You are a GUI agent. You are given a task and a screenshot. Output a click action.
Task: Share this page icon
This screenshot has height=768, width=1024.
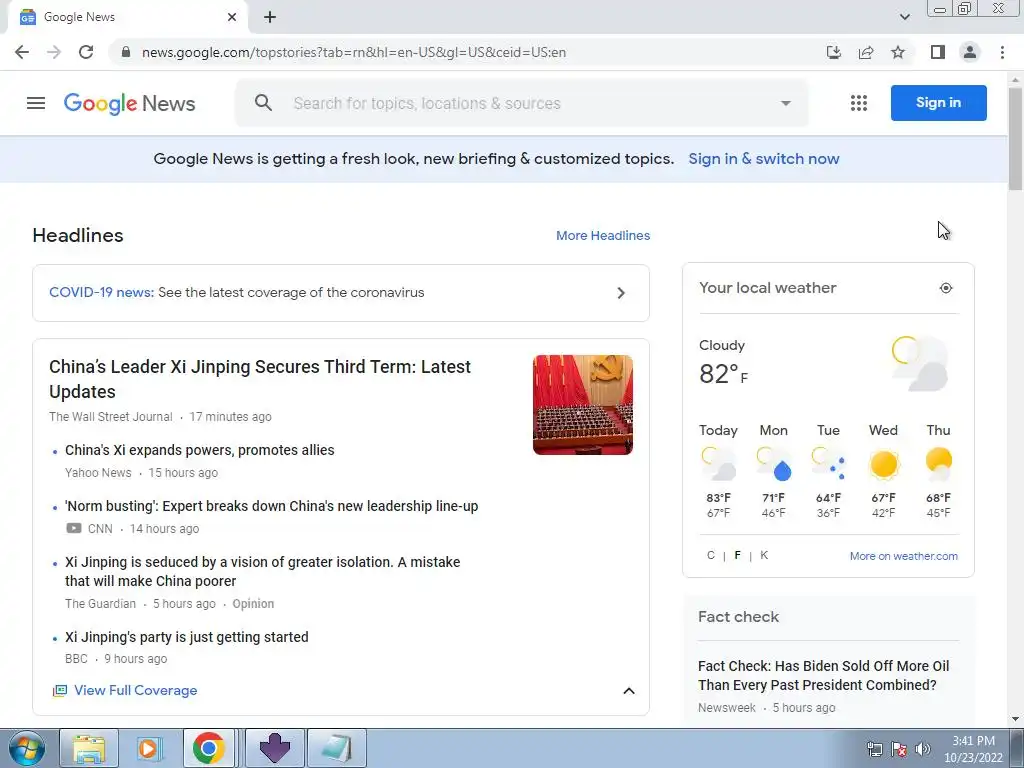(x=866, y=52)
